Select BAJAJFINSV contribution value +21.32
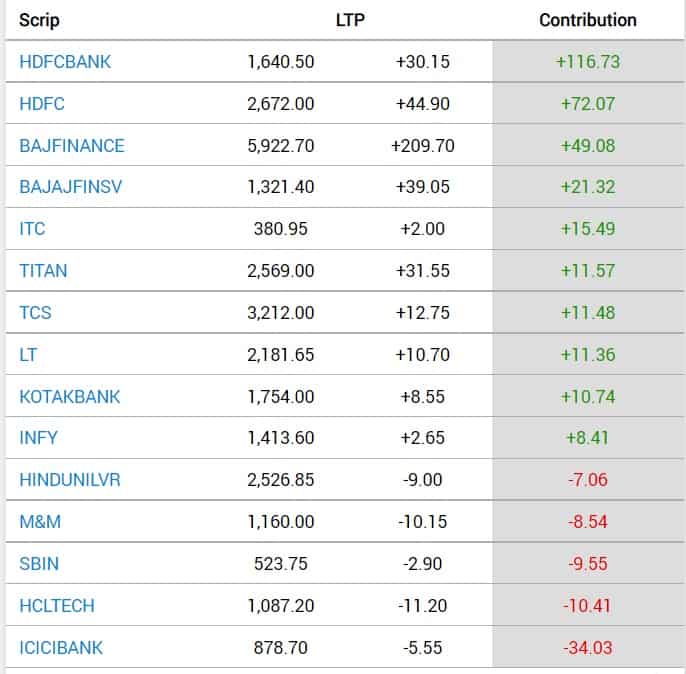The width and height of the screenshot is (686, 674). click(x=588, y=187)
